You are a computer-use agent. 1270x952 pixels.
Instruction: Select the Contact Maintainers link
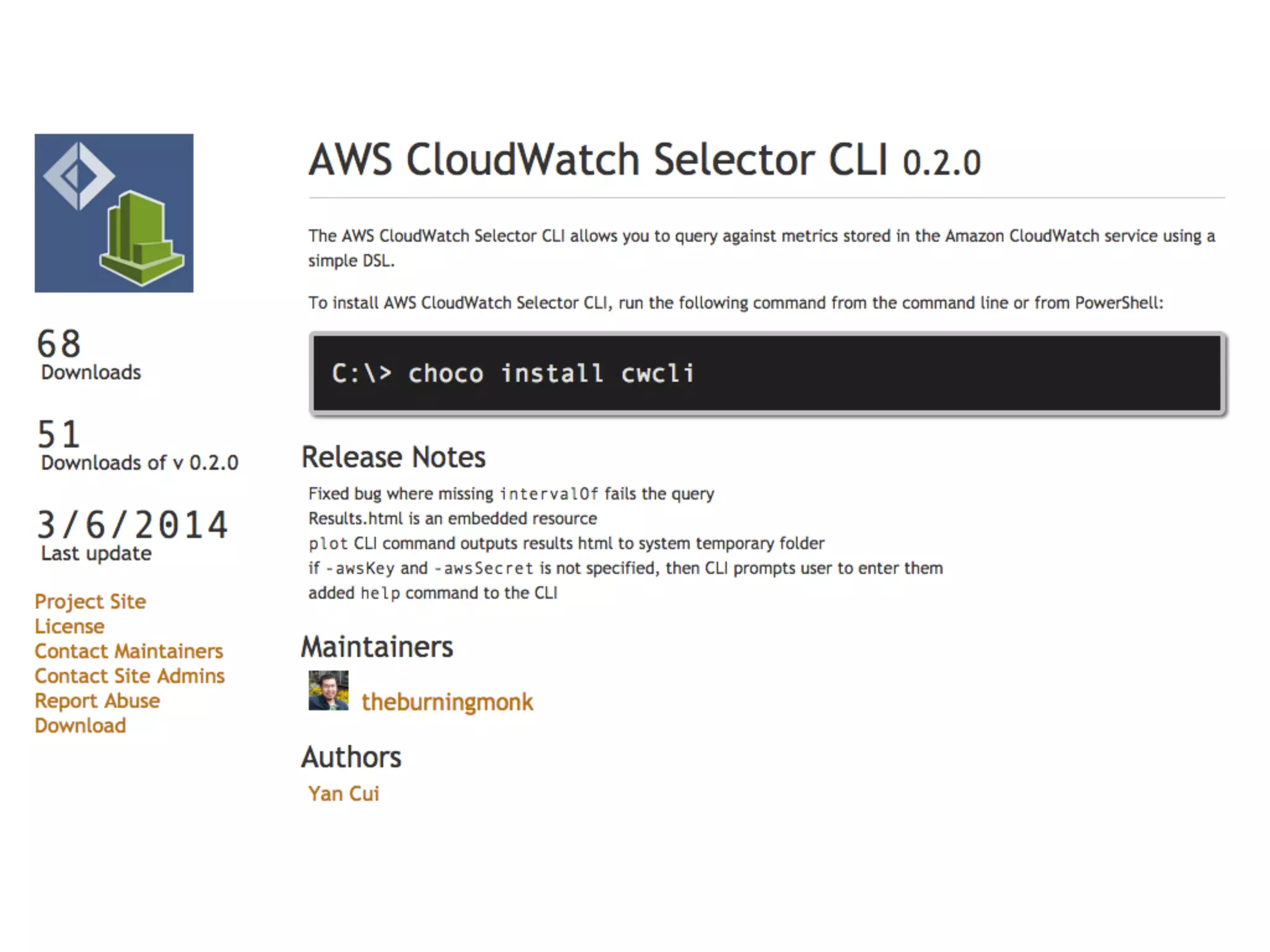129,651
